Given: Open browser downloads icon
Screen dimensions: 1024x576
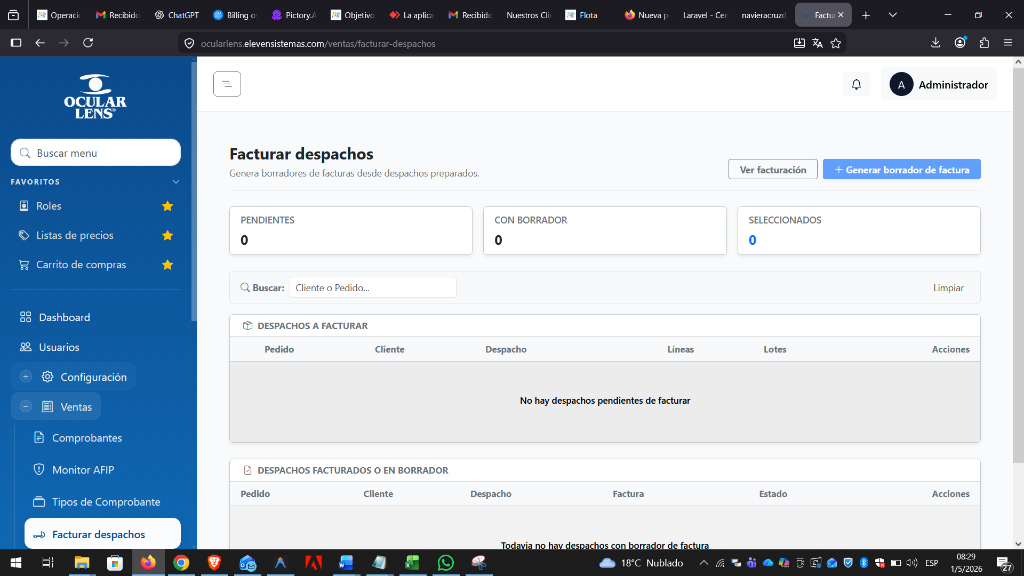Looking at the screenshot, I should click(x=935, y=43).
